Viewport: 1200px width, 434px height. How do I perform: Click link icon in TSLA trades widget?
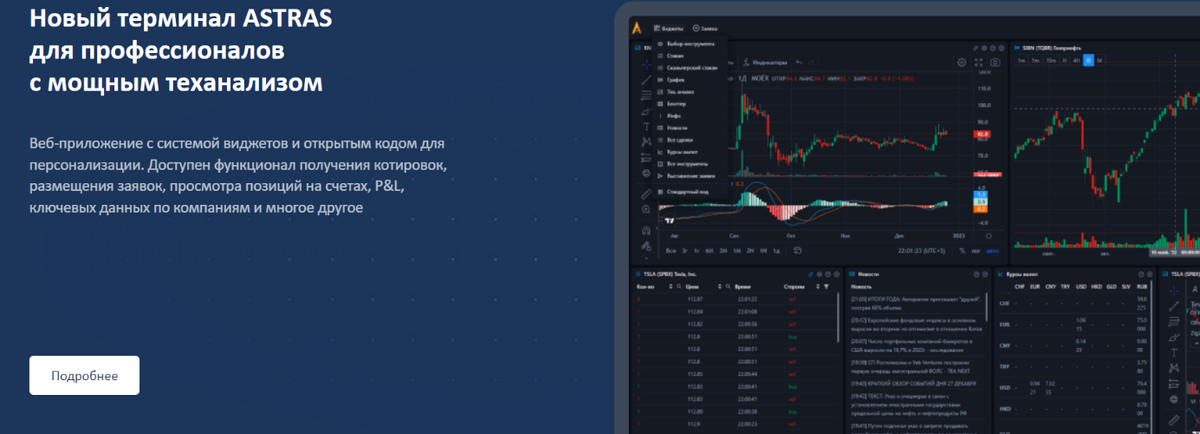coord(810,274)
